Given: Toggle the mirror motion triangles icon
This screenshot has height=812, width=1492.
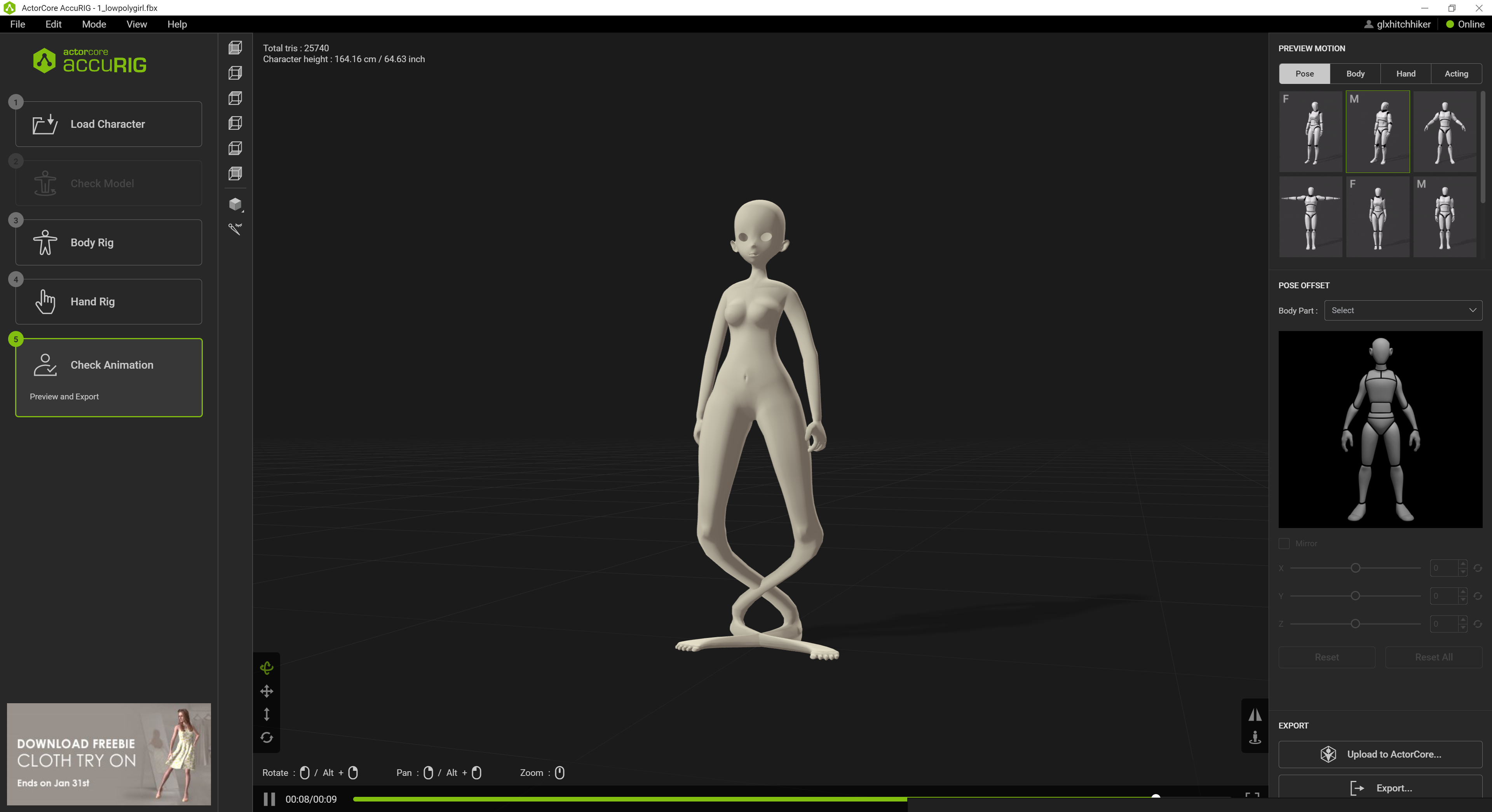Looking at the screenshot, I should point(1255,715).
